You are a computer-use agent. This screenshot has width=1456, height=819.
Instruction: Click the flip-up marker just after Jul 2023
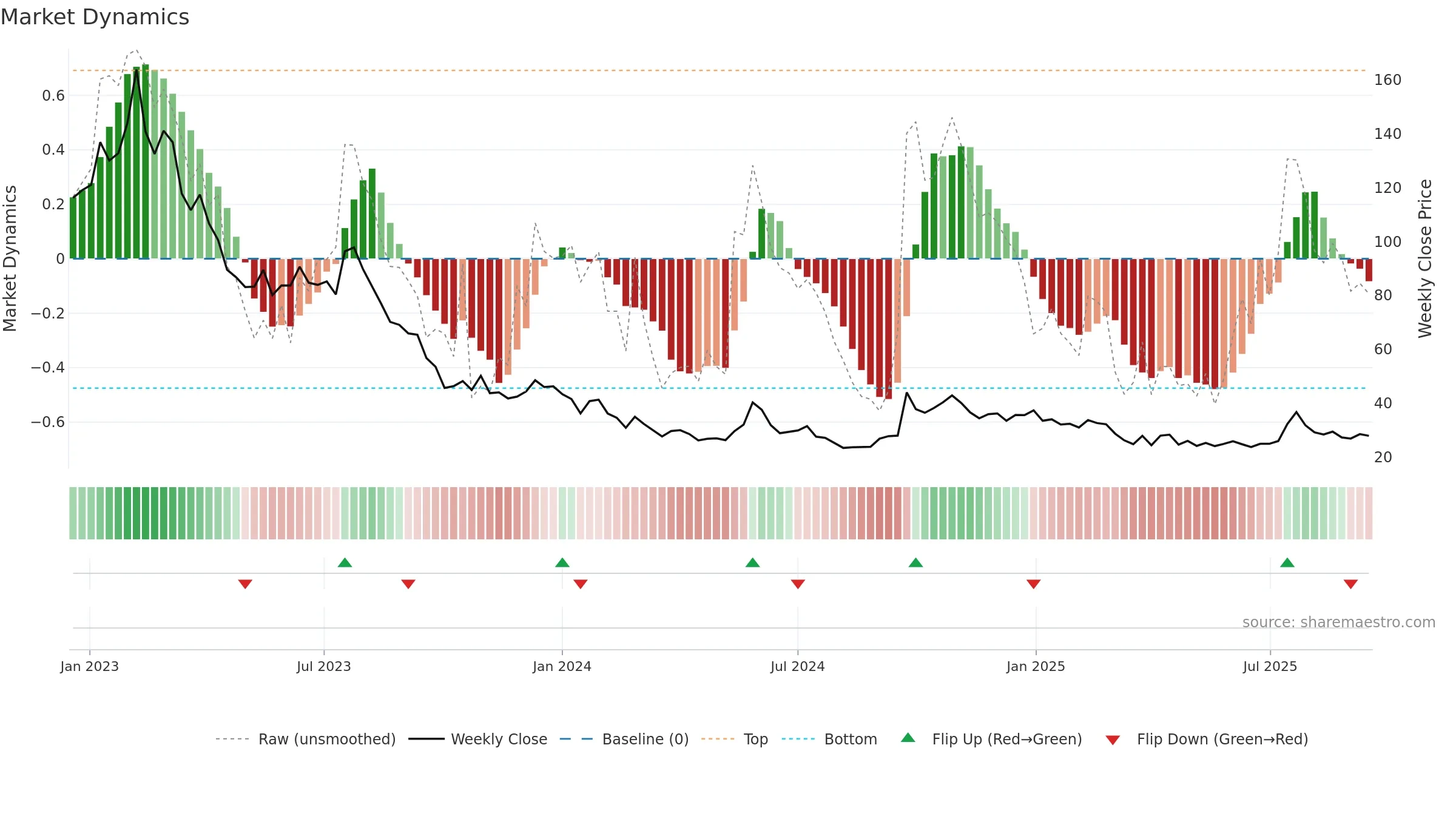(x=345, y=562)
